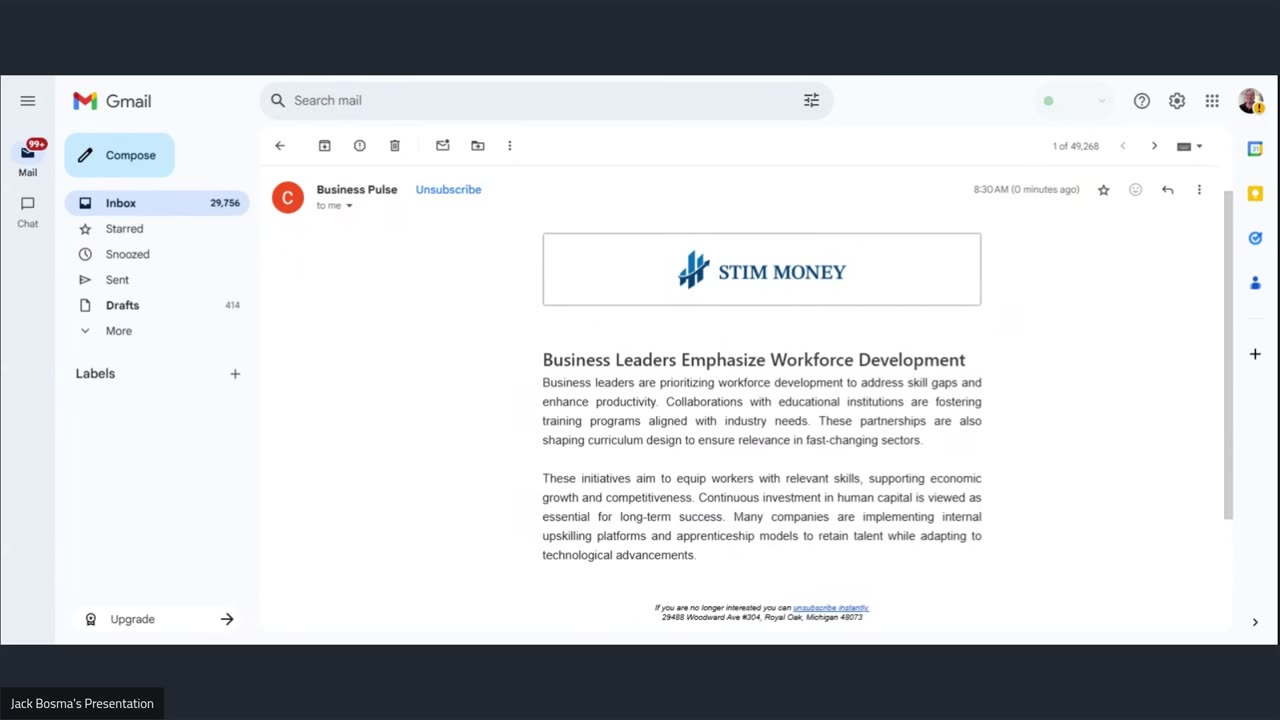Open the Mail section in left rail
1280x720 pixels.
[x=28, y=158]
